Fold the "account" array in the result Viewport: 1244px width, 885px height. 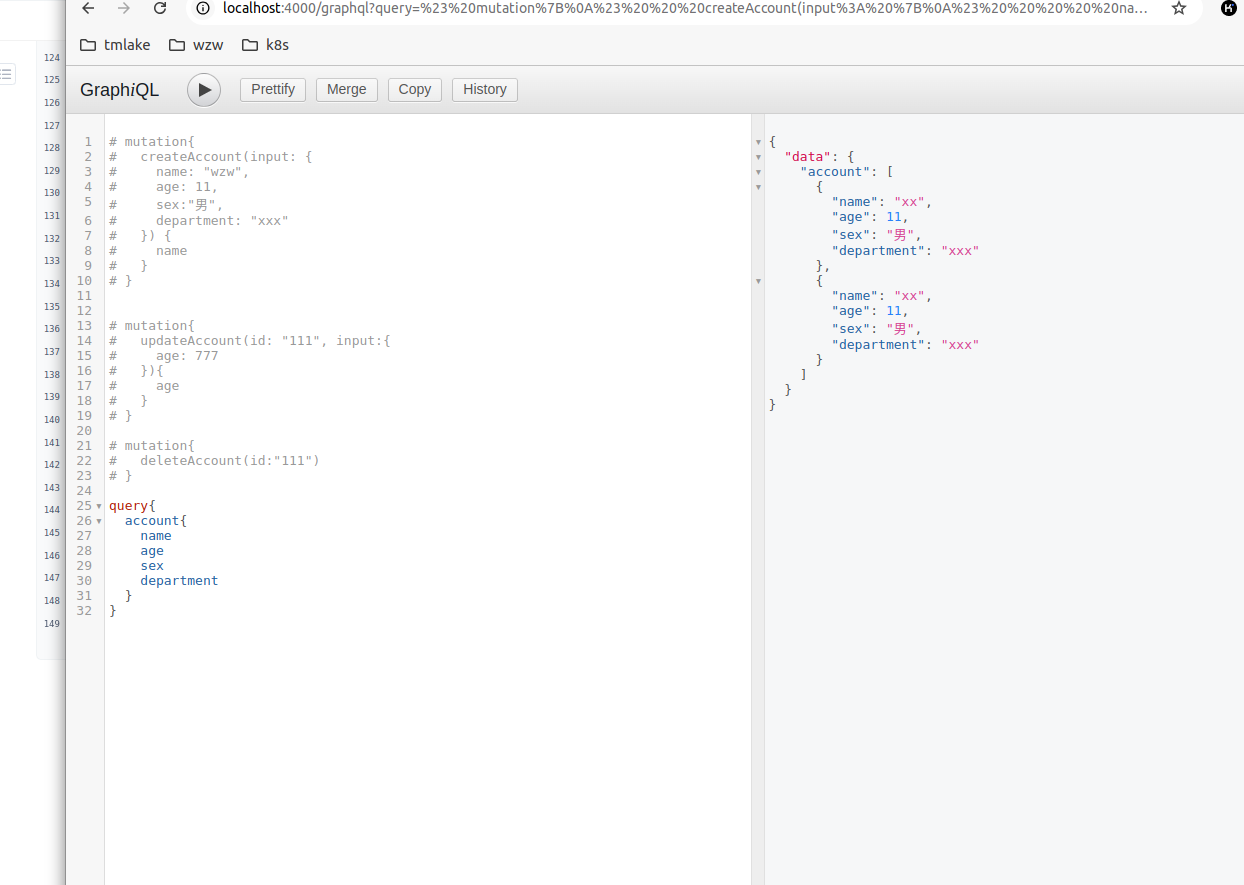(x=758, y=172)
